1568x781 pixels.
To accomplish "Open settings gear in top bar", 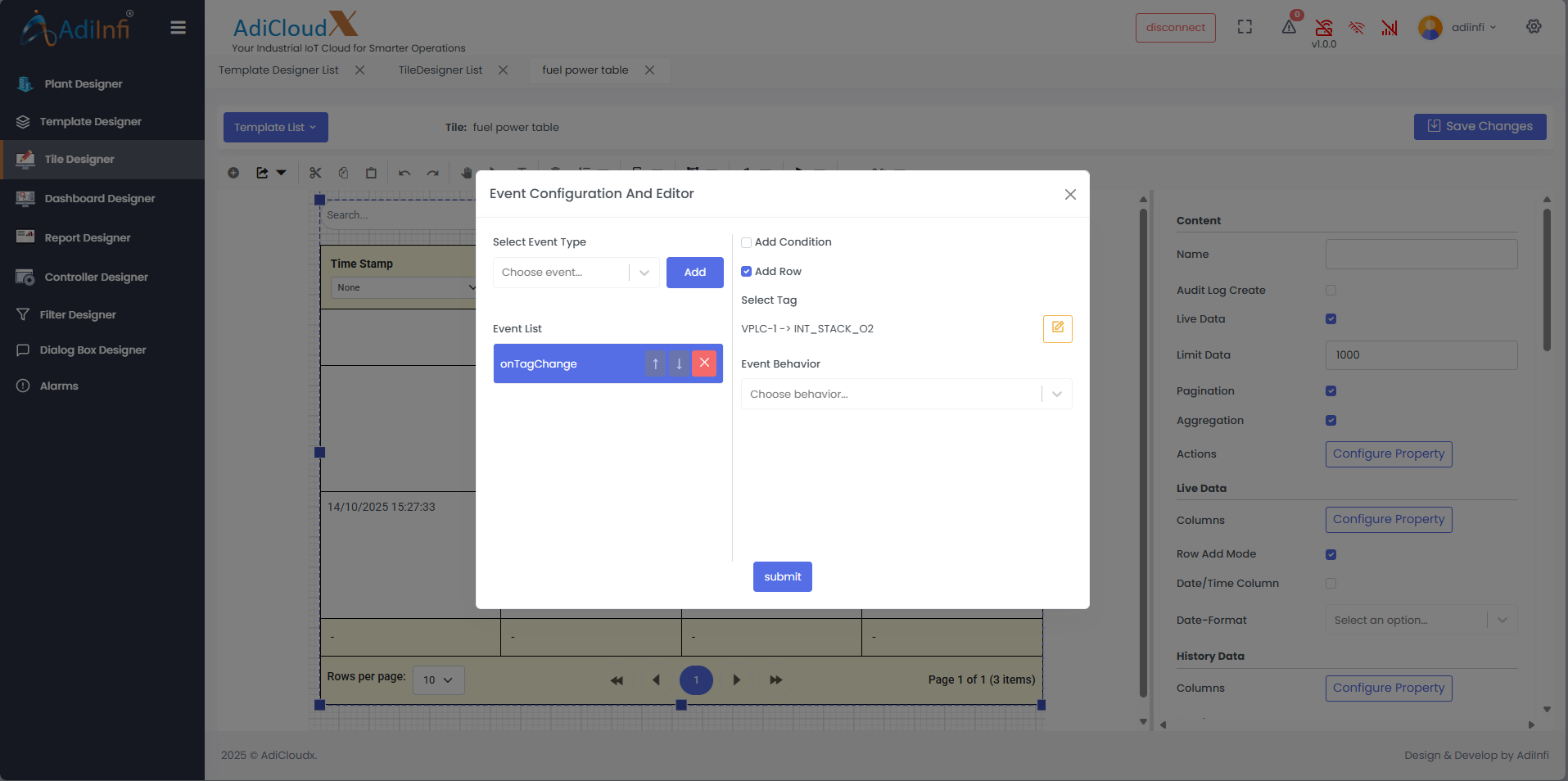I will coord(1534,26).
